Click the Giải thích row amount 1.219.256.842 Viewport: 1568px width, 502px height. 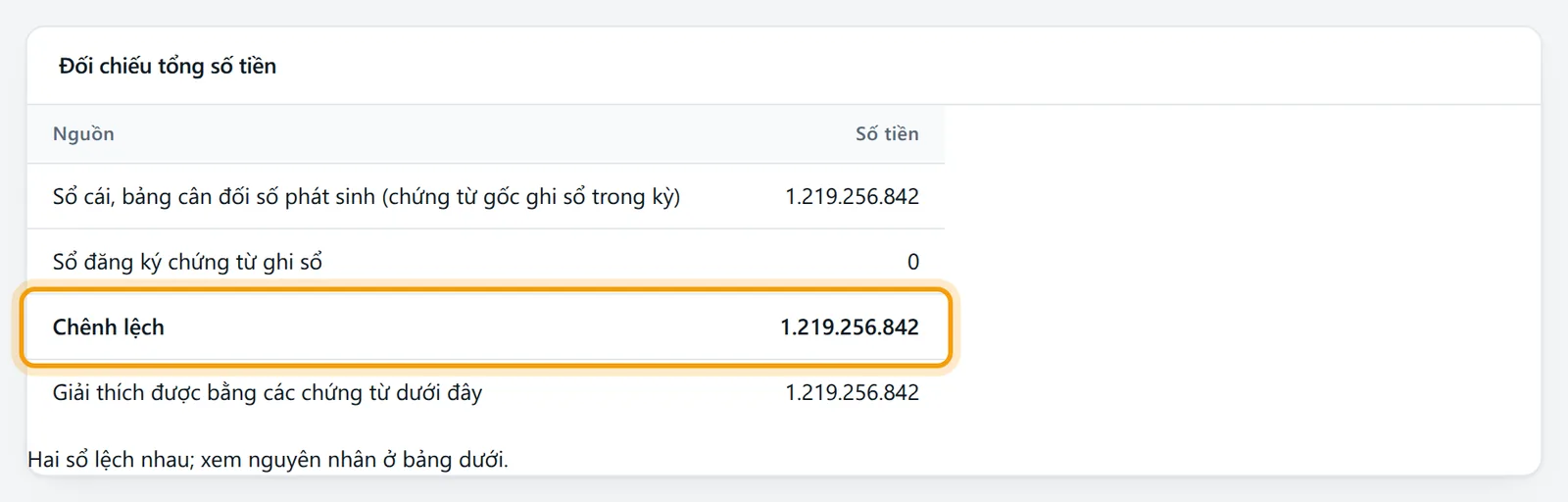(x=852, y=392)
